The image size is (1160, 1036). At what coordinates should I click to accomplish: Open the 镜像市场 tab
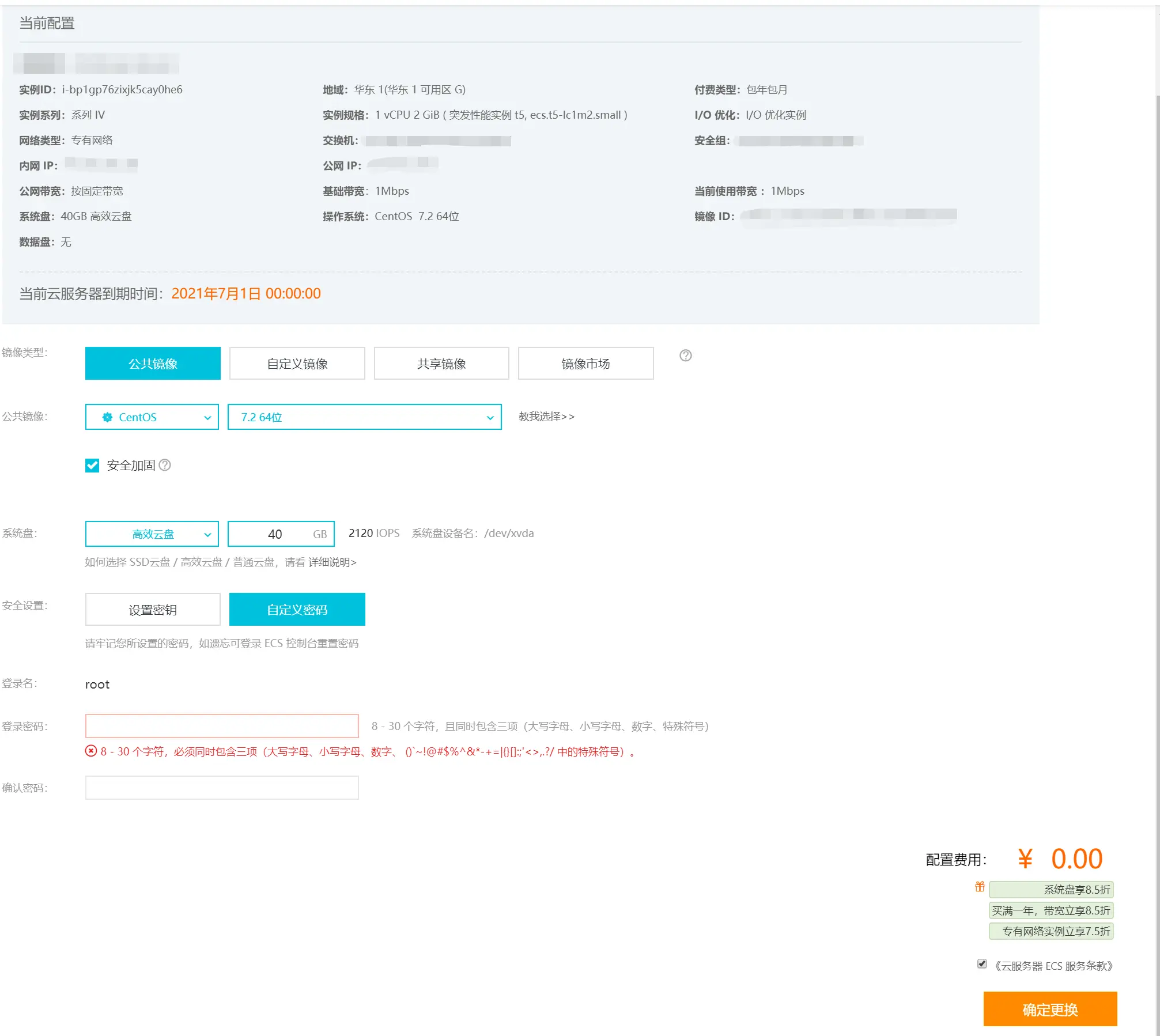[585, 364]
